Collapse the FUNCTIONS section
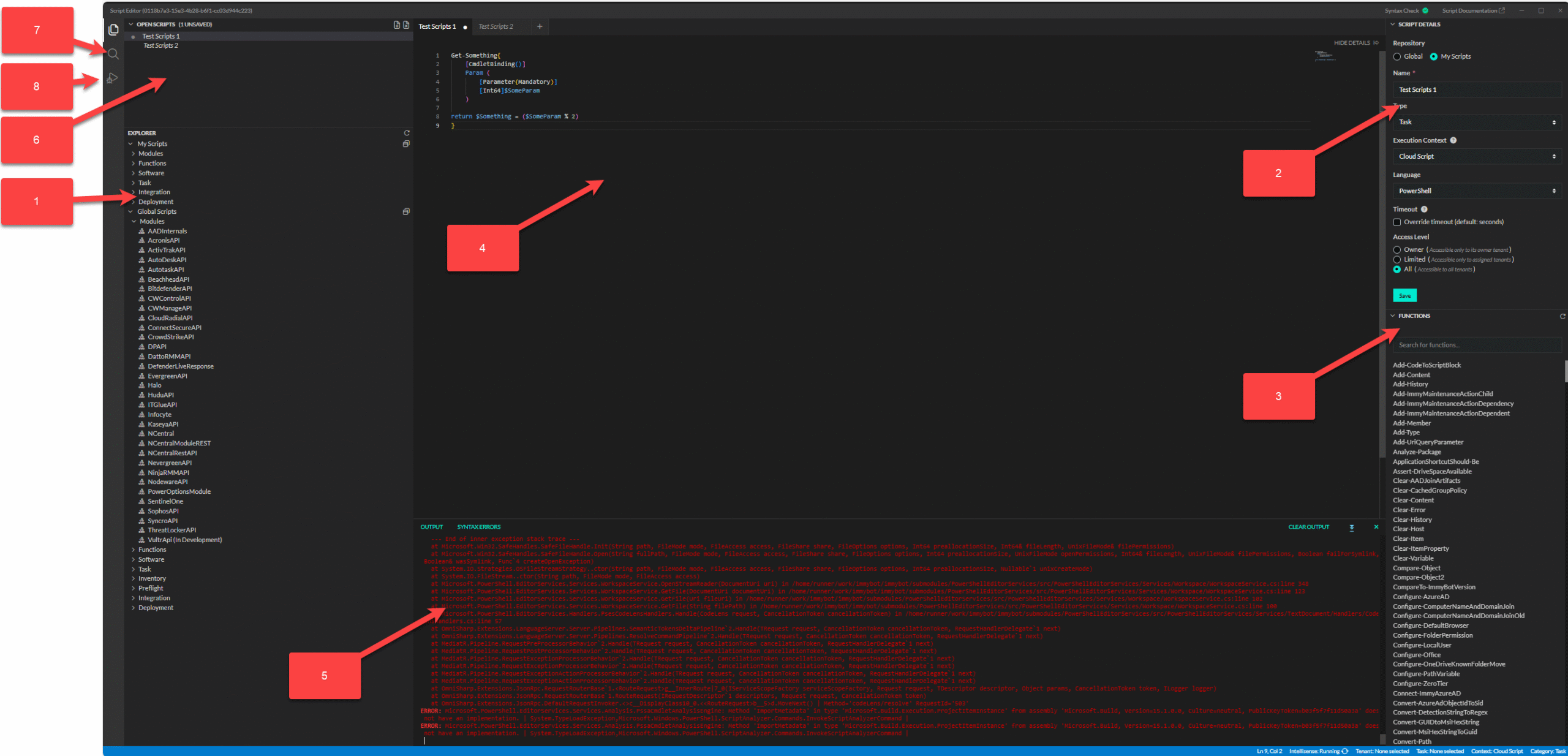 pyautogui.click(x=1392, y=316)
